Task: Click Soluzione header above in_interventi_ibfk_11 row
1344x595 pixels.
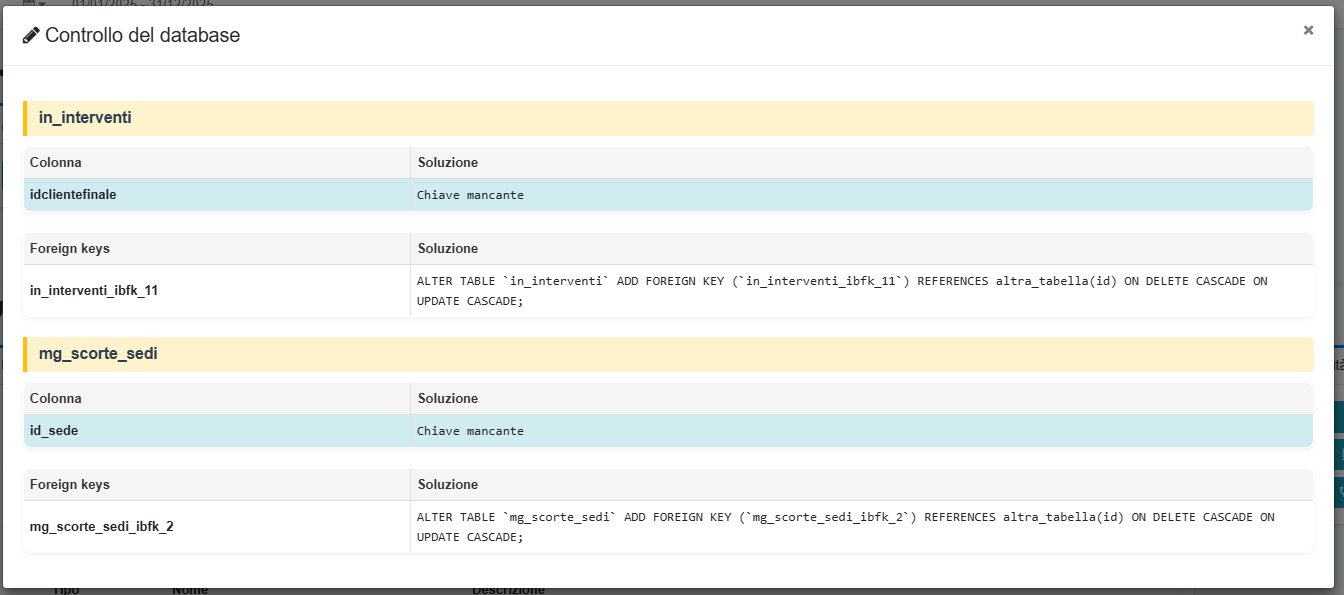Action: pos(448,248)
